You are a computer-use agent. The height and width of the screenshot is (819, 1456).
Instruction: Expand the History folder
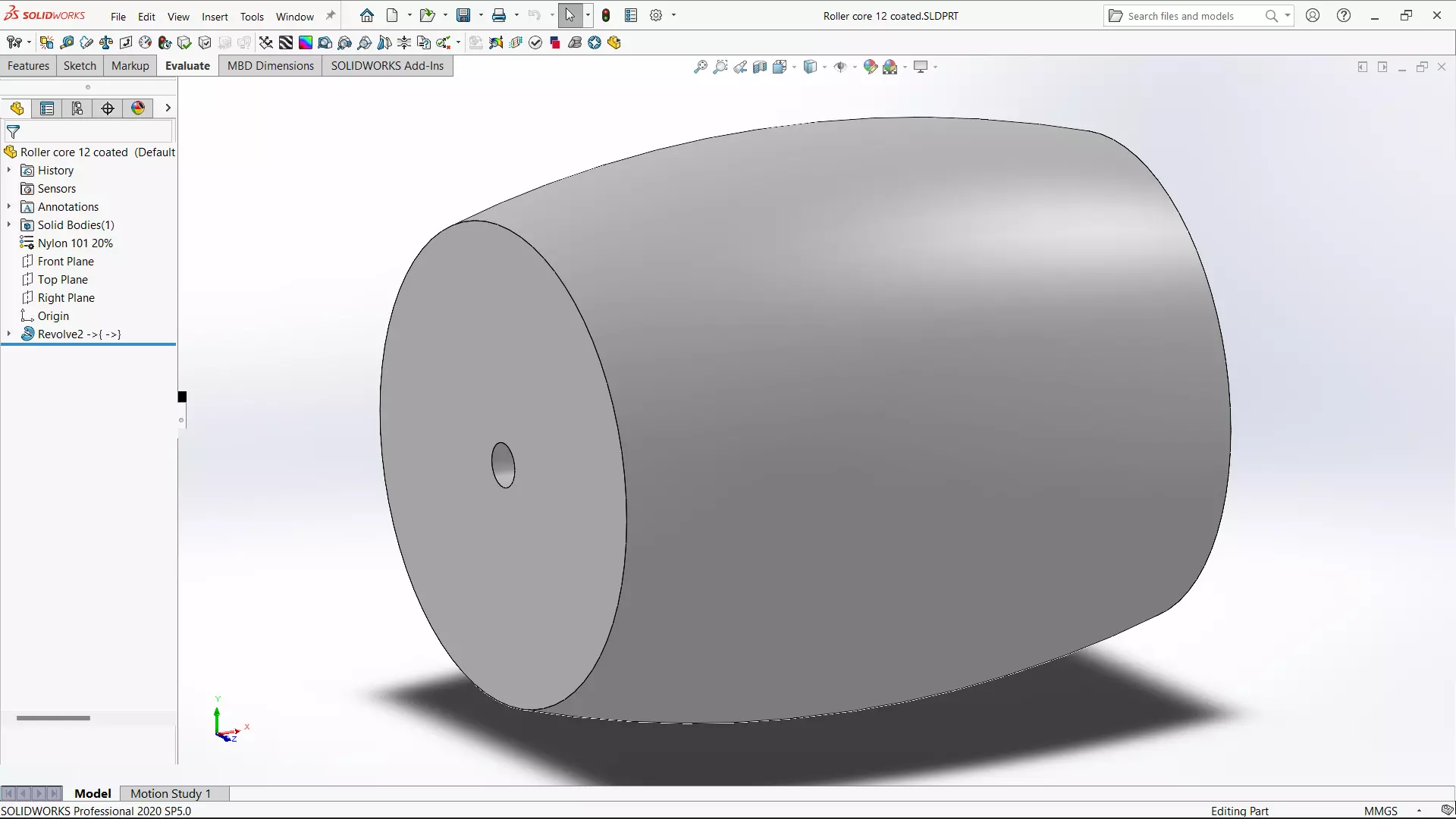(9, 170)
